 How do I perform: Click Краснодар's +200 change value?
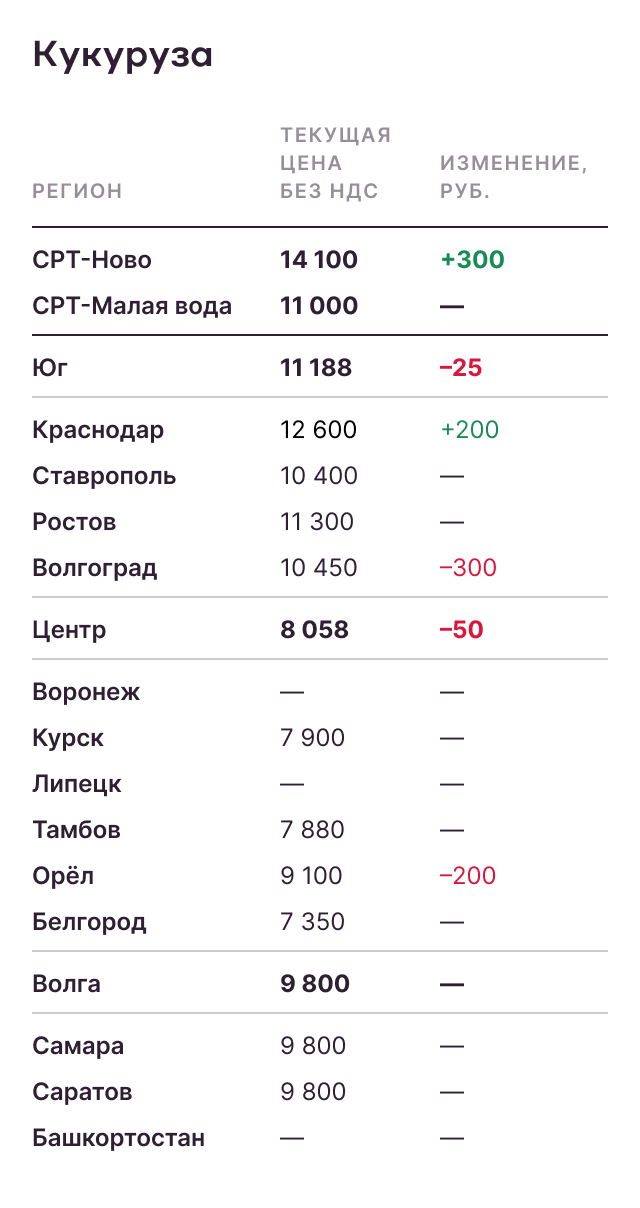469,430
